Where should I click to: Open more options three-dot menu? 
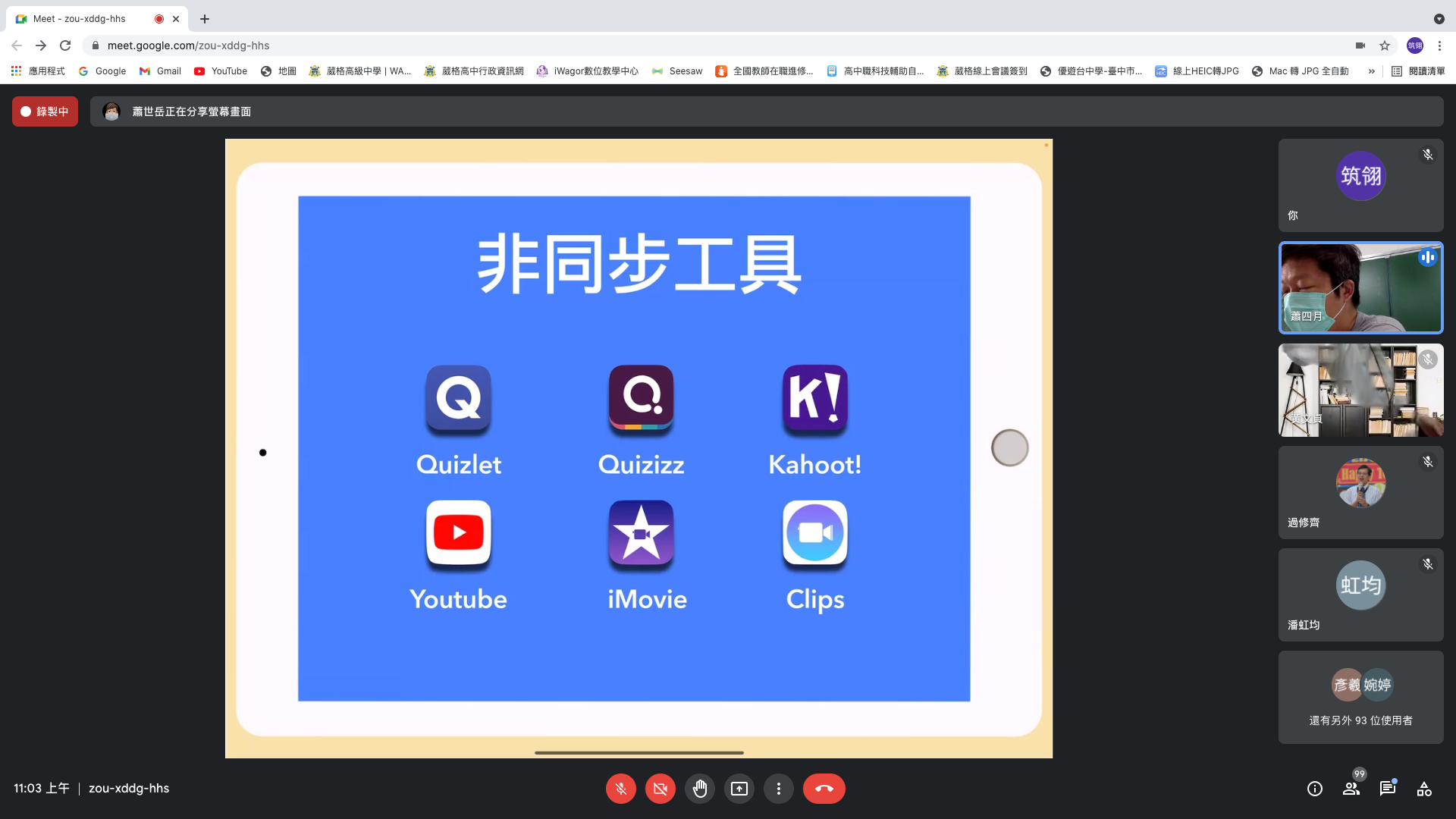[778, 789]
